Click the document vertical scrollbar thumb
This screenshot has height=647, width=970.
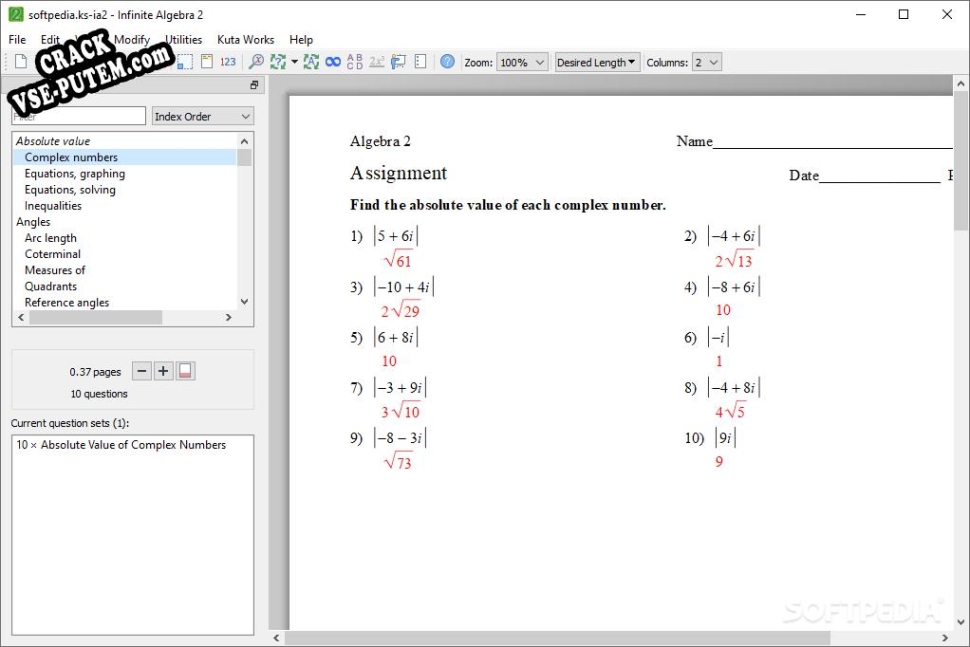[x=961, y=161]
